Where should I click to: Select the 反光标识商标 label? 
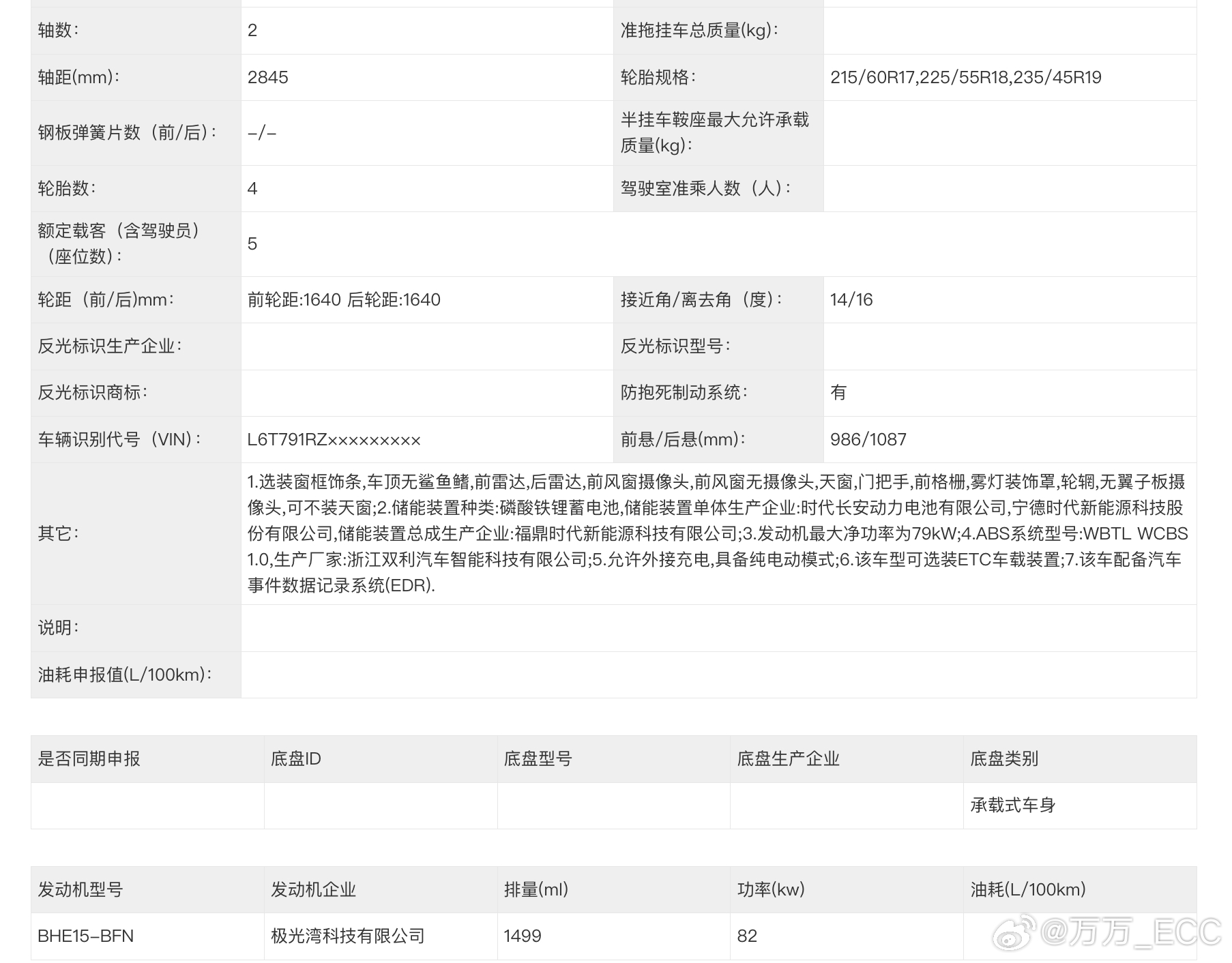[92, 392]
